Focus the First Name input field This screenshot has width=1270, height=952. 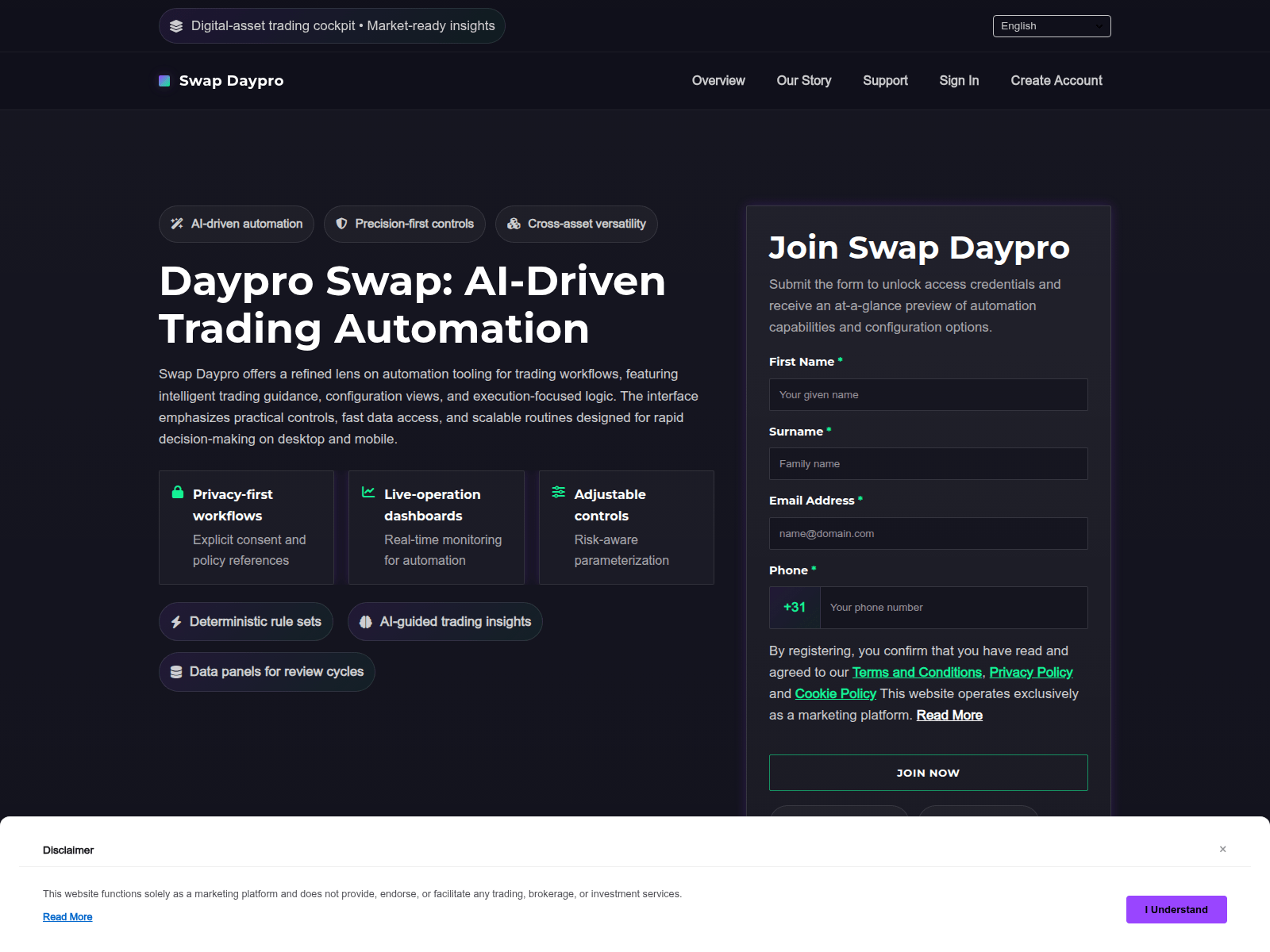tap(929, 394)
